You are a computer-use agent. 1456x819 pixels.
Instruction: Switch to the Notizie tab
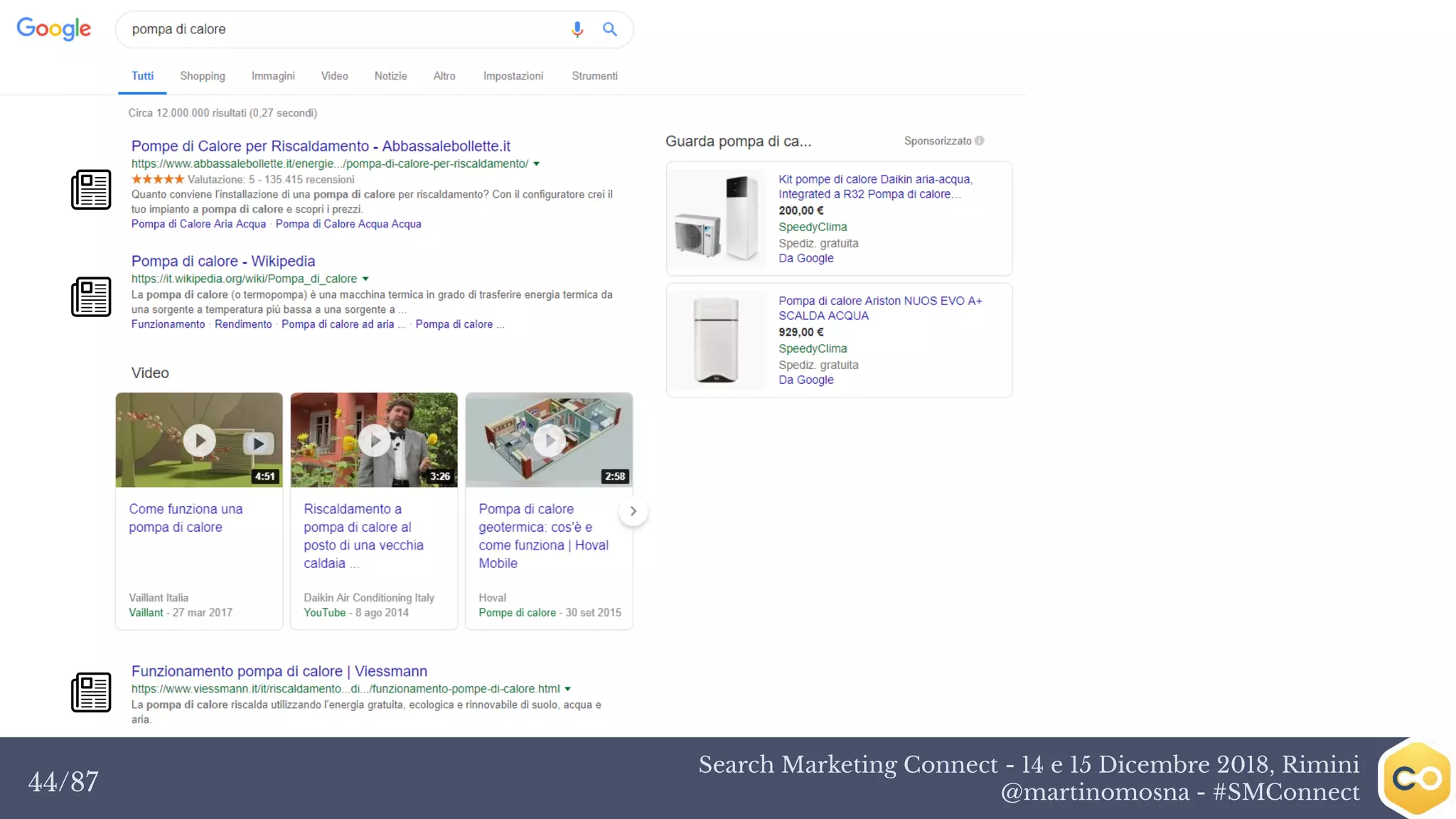point(391,76)
